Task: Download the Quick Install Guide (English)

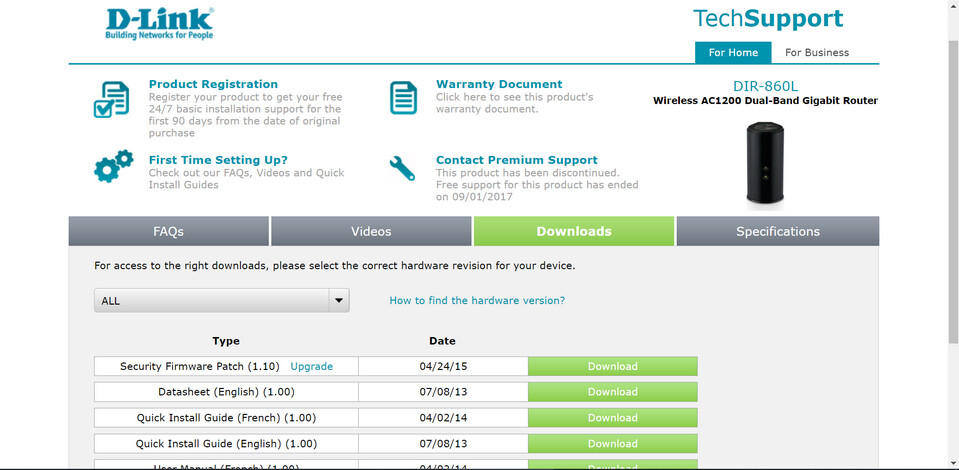Action: [612, 444]
